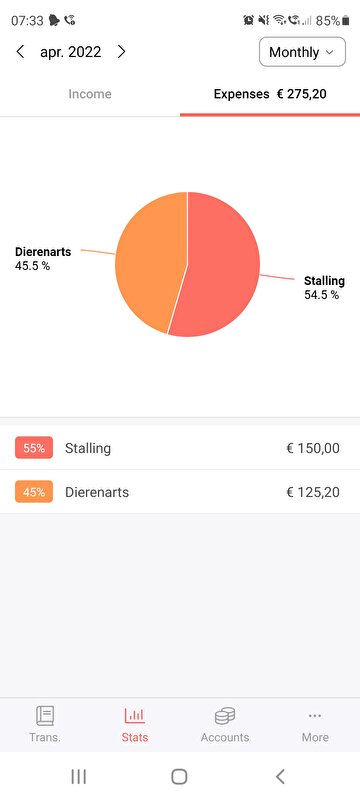Tap the Android back button
Image resolution: width=360 pixels, height=800 pixels.
point(279,777)
